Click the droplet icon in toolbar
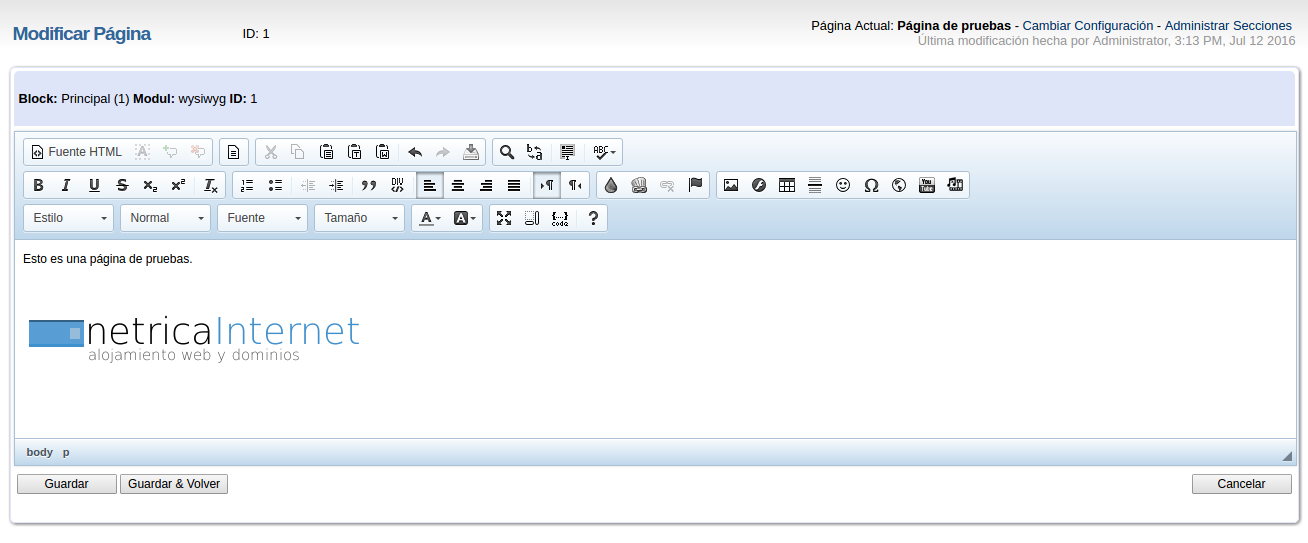Screen dimensions: 1308x543 pos(611,185)
